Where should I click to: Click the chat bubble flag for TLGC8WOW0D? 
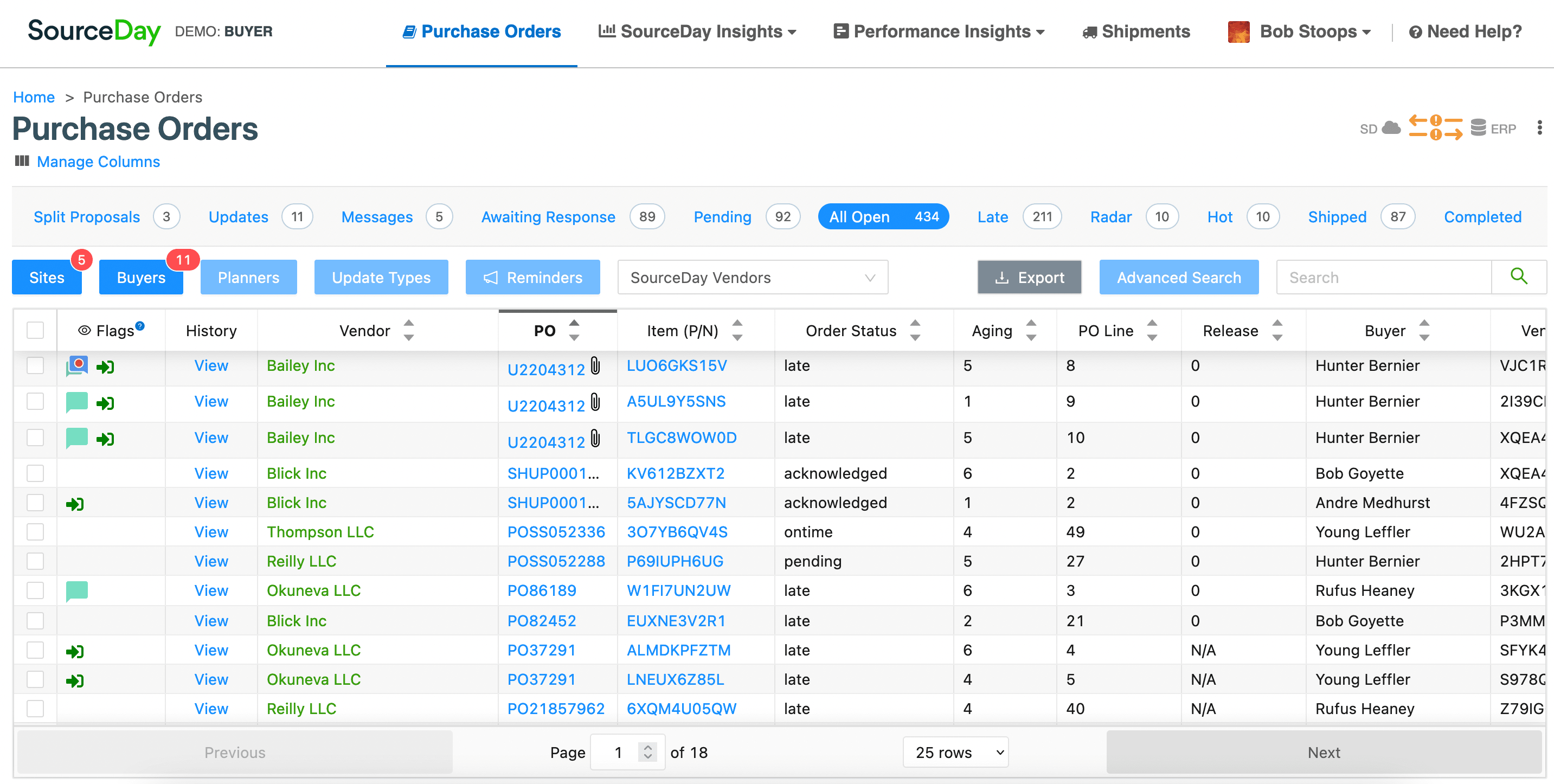[x=77, y=438]
